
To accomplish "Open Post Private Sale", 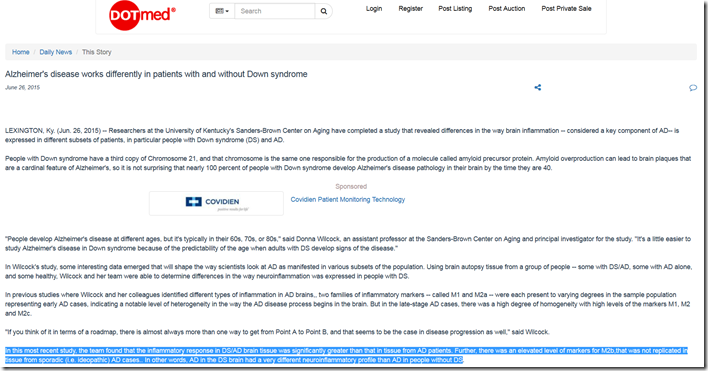I will point(566,9).
